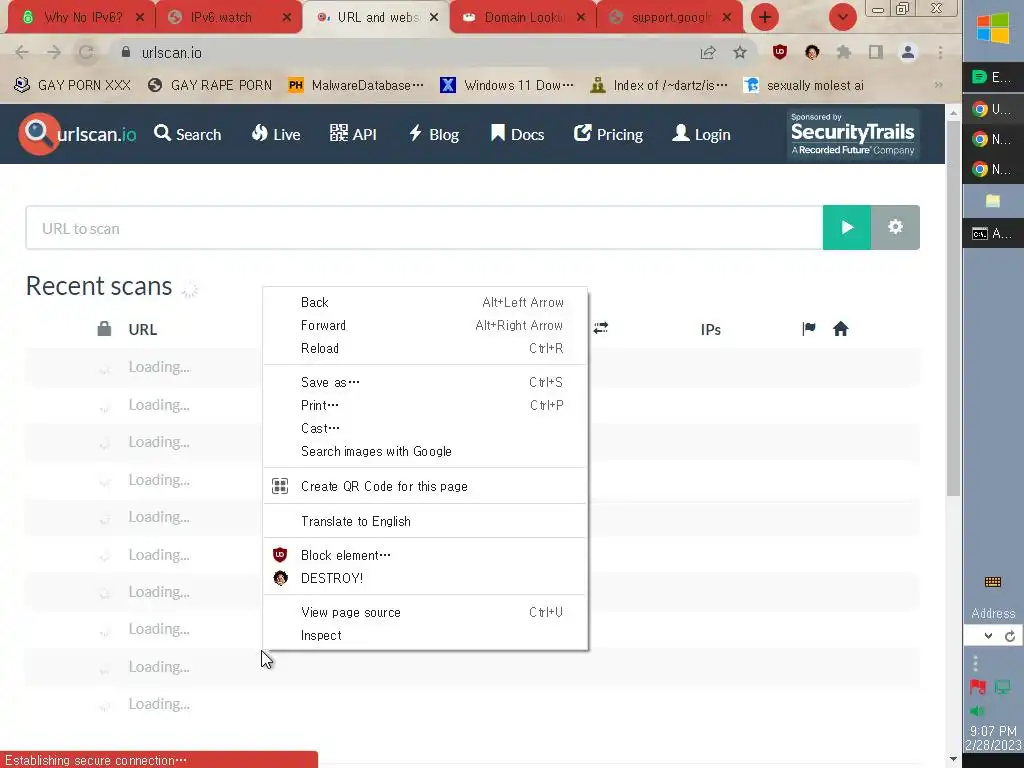Switch to the Why No IPv6? tab
1024x768 pixels.
(x=82, y=18)
